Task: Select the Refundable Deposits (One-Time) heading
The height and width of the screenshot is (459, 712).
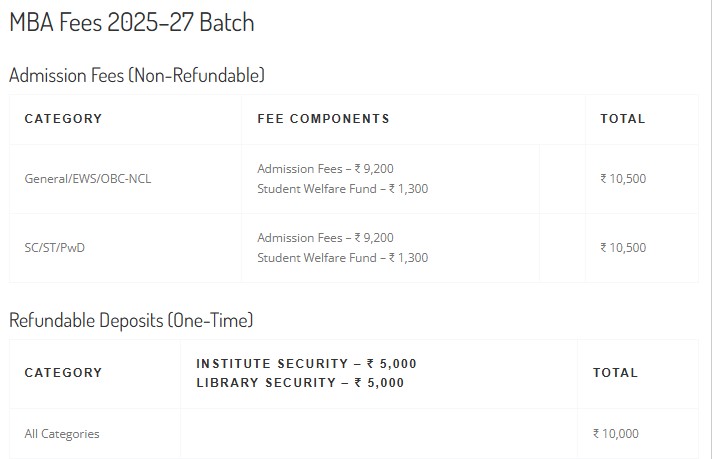Action: [131, 321]
